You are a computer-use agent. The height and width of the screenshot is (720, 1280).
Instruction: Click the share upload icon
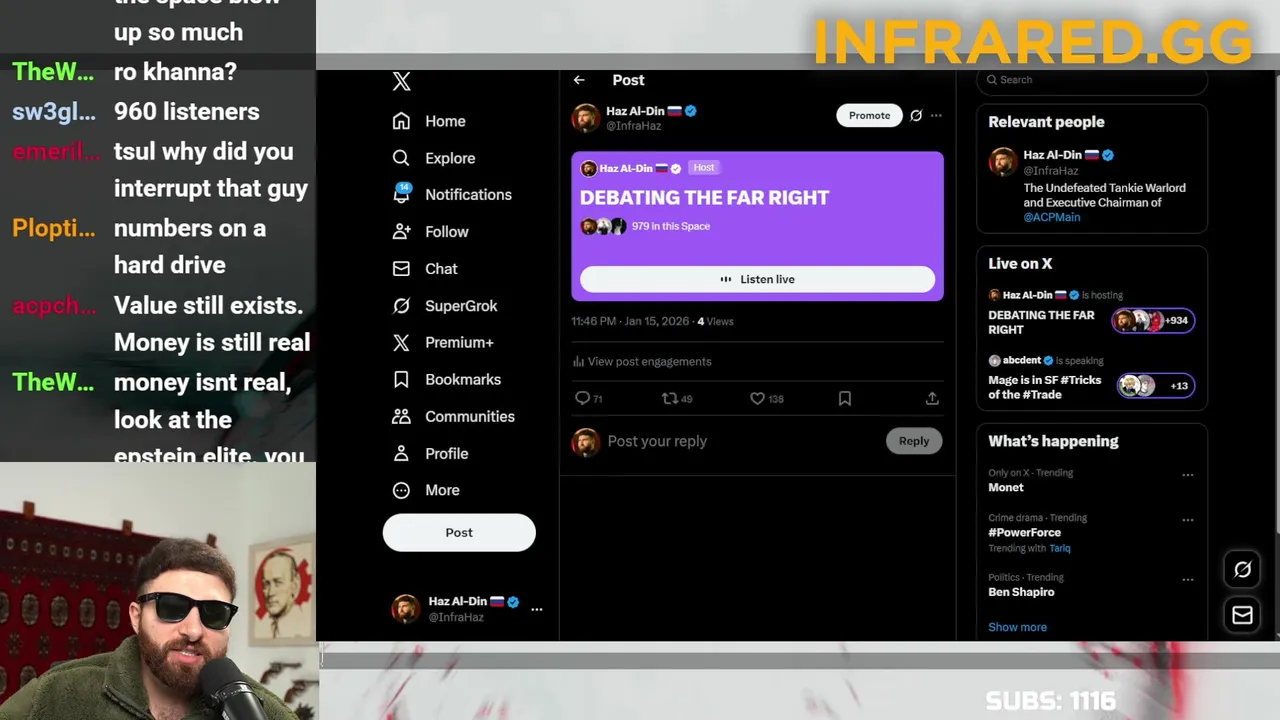[x=932, y=399]
